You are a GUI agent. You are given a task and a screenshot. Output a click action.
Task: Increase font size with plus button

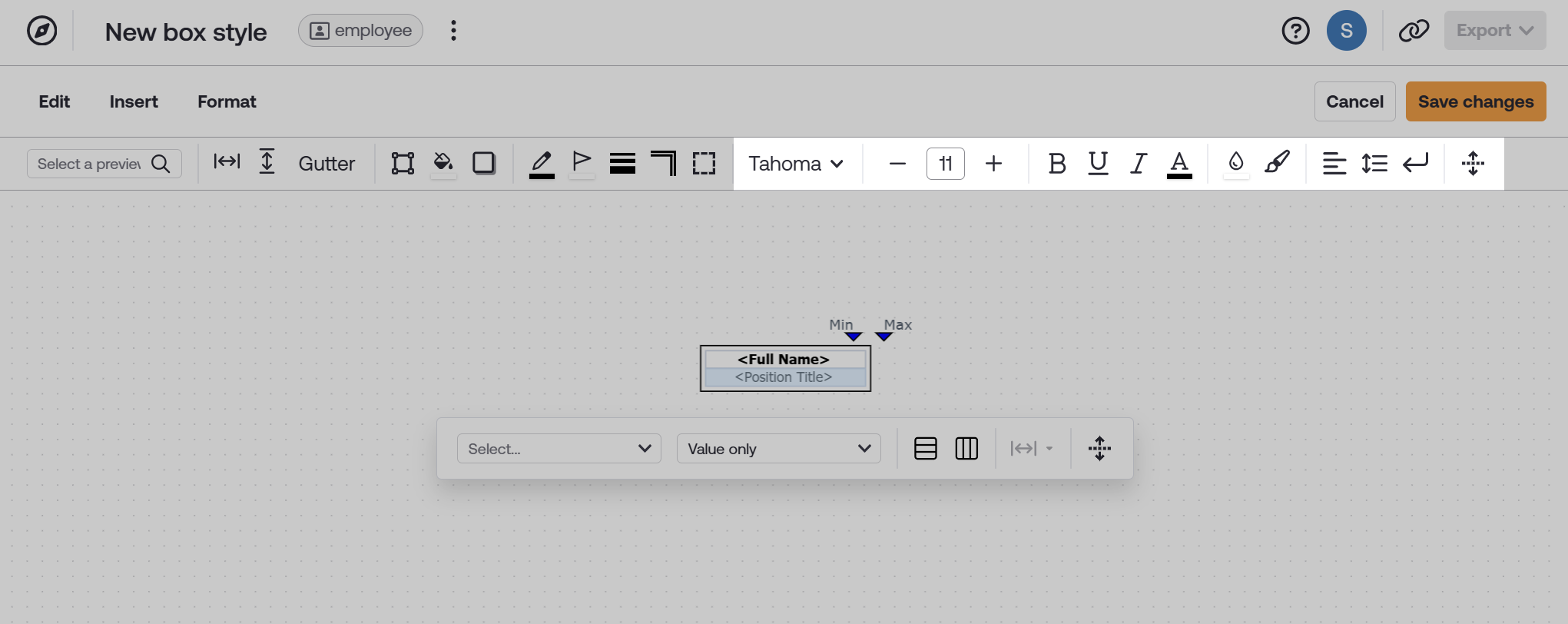click(x=993, y=164)
